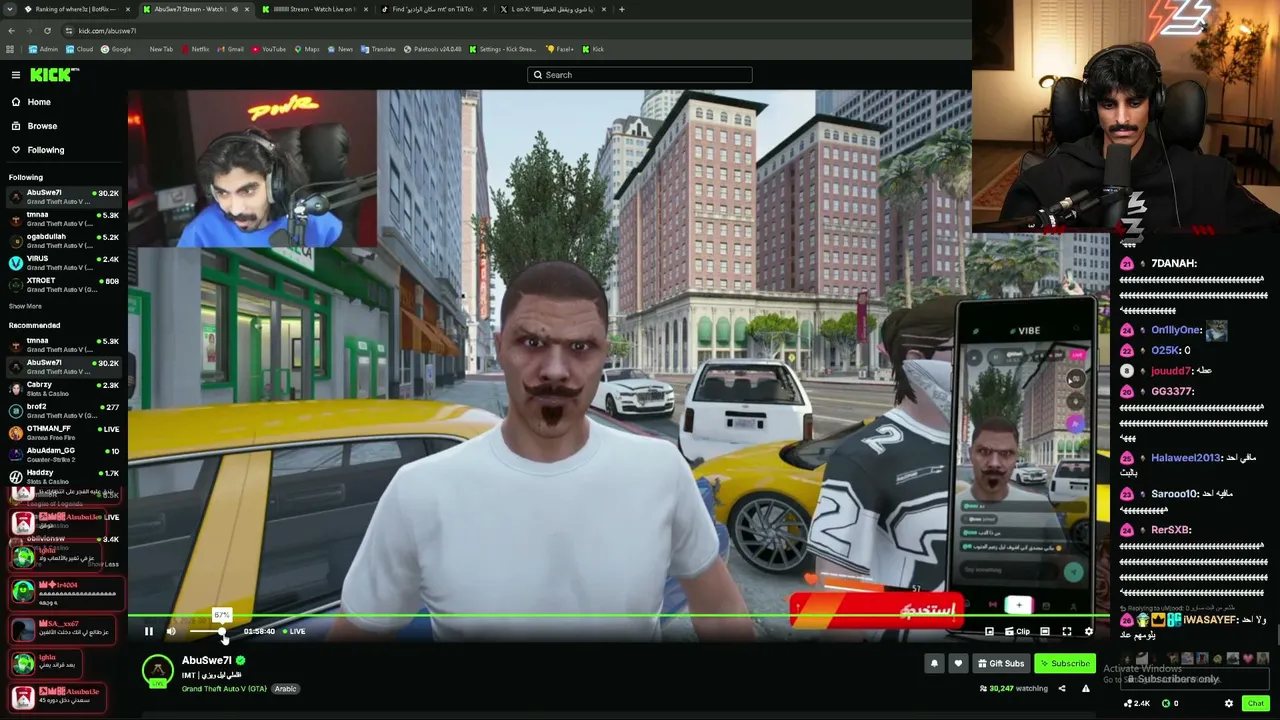
Task: Open the Settings - Kick Stream bookmark
Action: (x=503, y=49)
